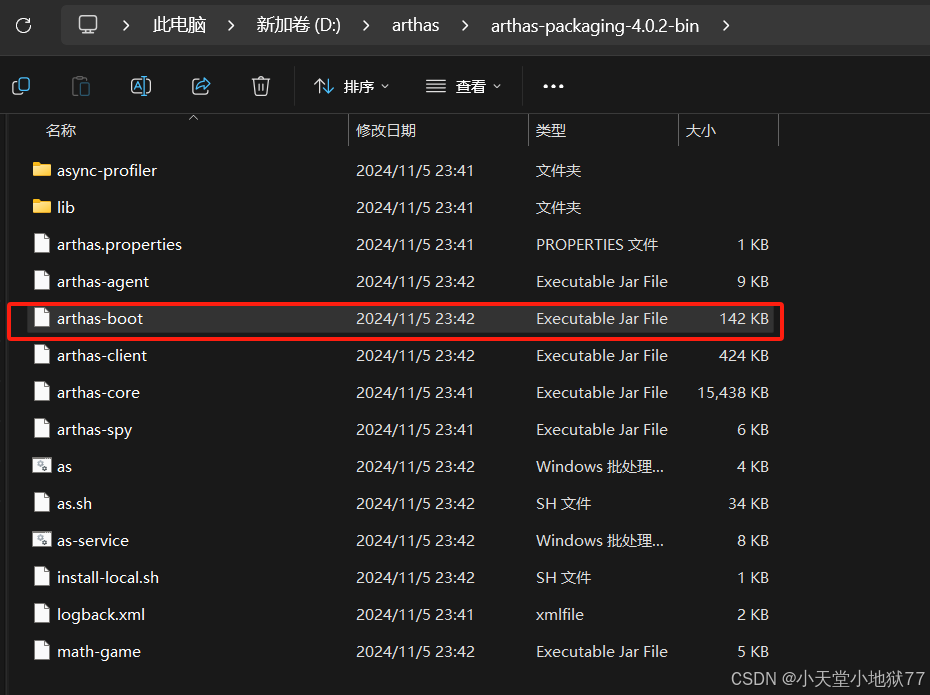This screenshot has height=695, width=930.
Task: Click the sort direction caret above 名称 column
Action: [193, 119]
